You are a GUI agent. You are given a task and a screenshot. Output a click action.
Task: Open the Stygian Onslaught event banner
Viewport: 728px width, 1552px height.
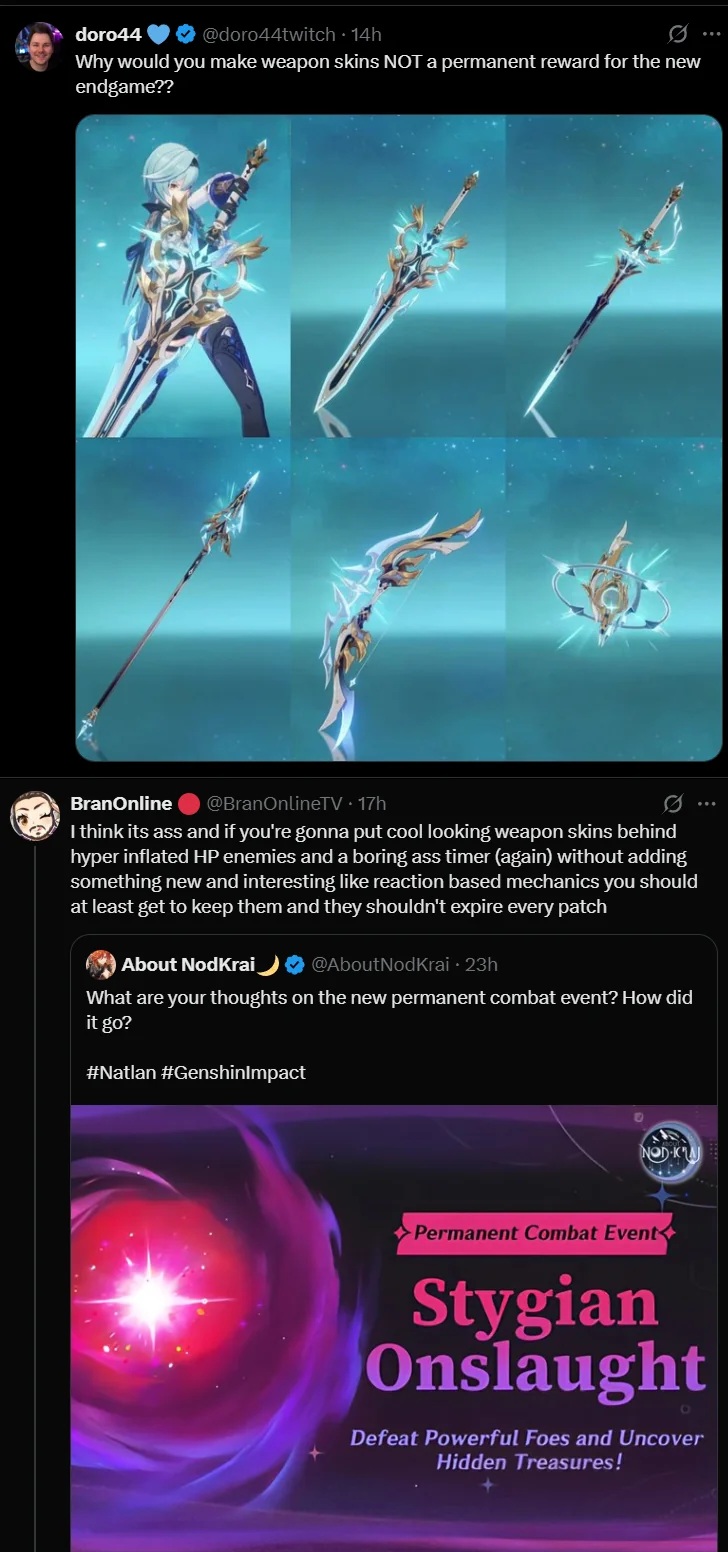[394, 1328]
